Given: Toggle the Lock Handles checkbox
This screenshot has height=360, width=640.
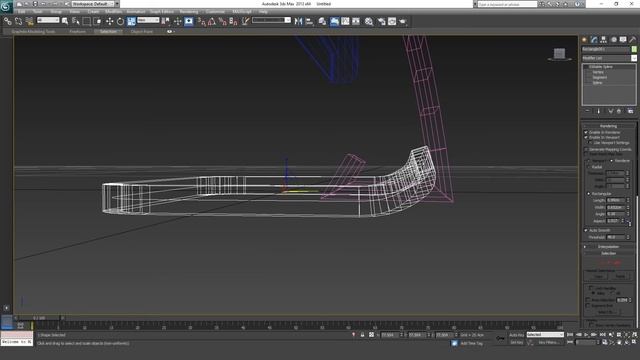Looking at the screenshot, I should point(591,288).
